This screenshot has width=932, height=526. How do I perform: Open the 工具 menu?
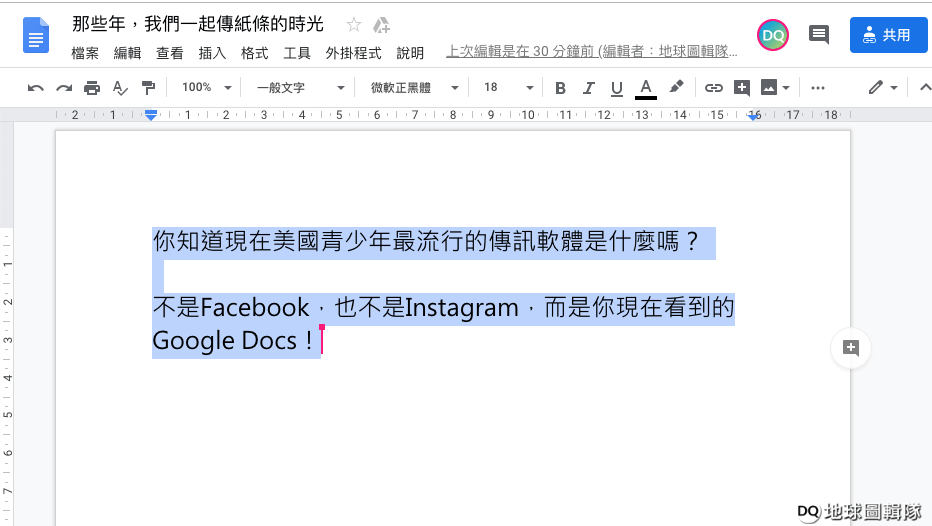pos(297,53)
